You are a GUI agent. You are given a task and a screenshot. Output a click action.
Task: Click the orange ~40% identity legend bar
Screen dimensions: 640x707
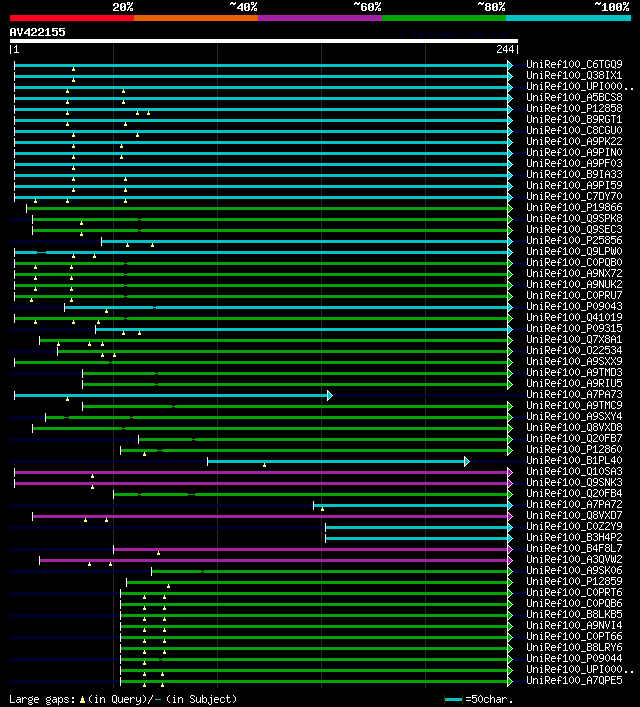pyautogui.click(x=196, y=18)
